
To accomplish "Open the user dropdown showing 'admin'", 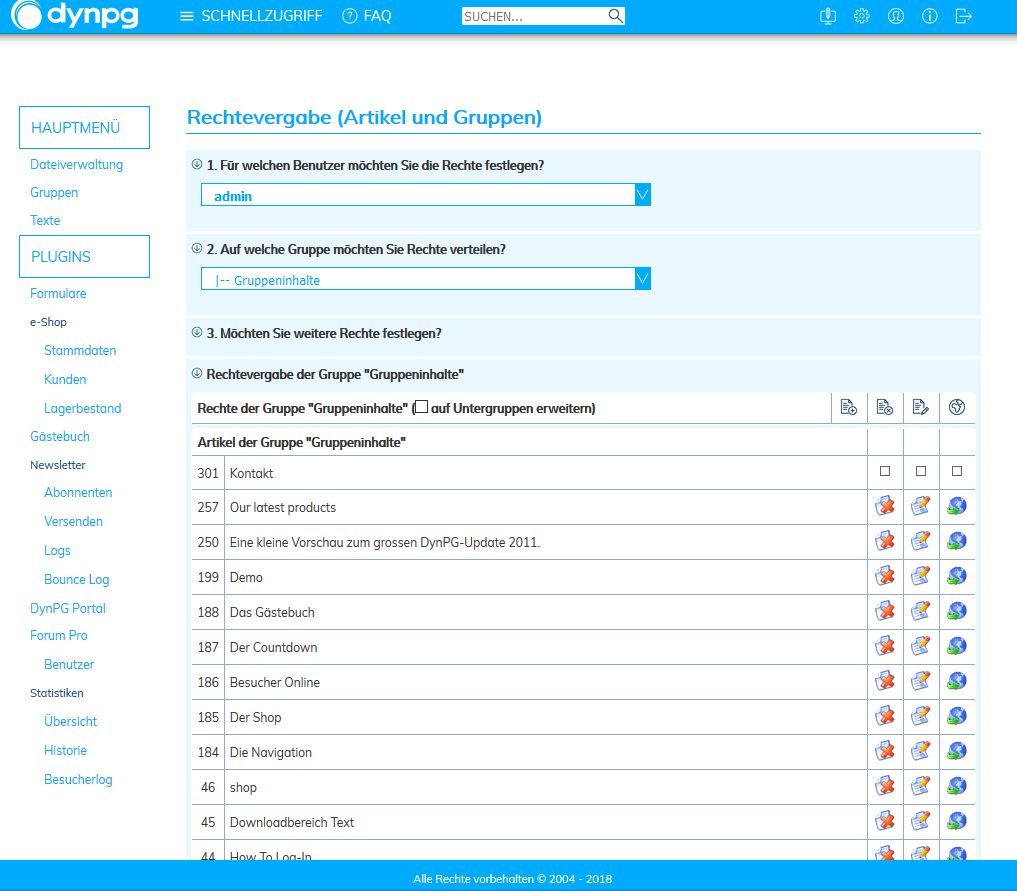I will [426, 195].
